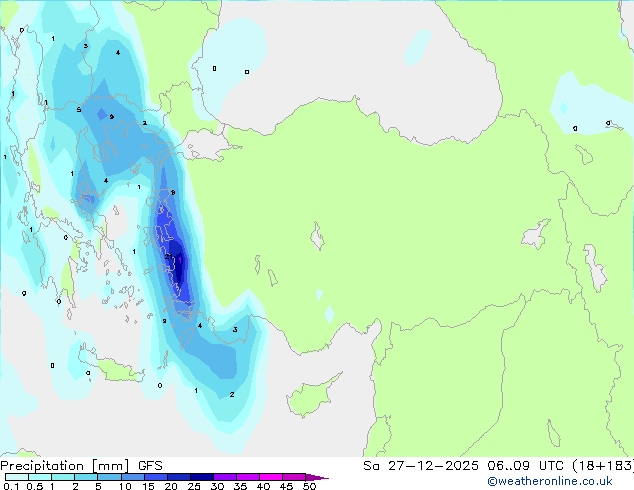
Task: Click the legend label '0.5'
Action: (x=35, y=486)
